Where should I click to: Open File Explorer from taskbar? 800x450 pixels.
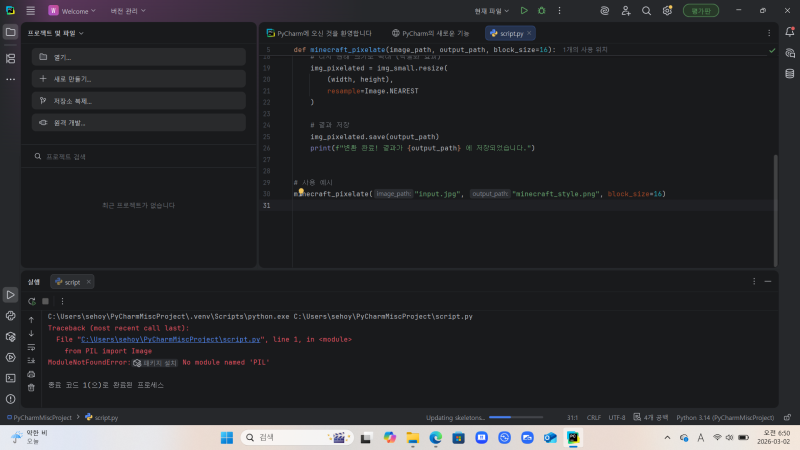pos(413,438)
